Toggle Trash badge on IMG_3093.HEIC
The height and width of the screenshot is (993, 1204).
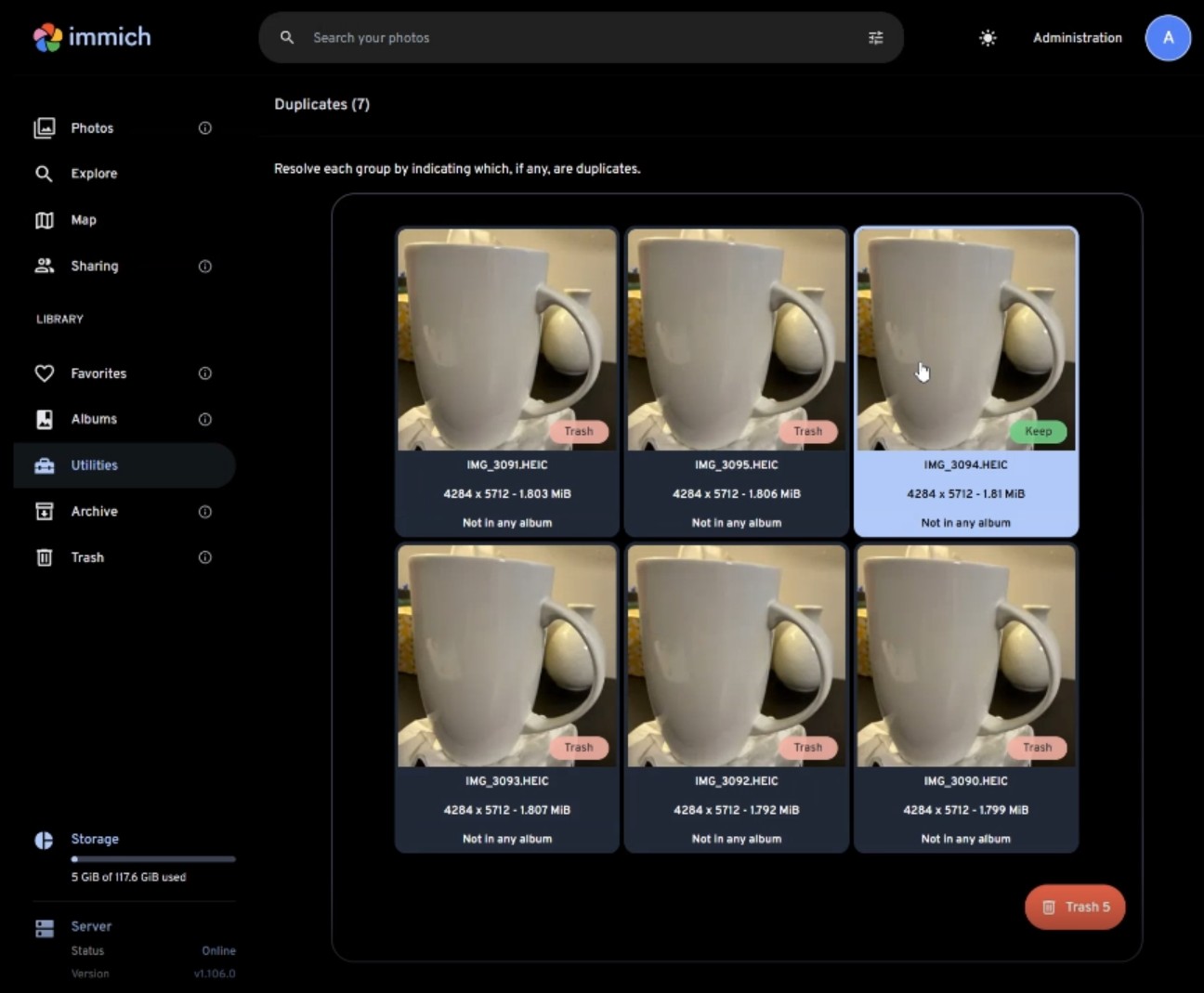(x=578, y=747)
